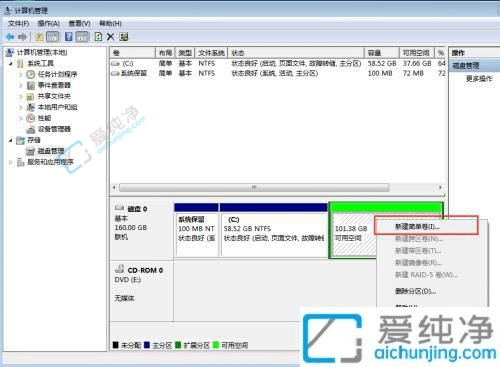Select the 设备管理器 icon in tree
The height and width of the screenshot is (367, 500).
pos(31,129)
